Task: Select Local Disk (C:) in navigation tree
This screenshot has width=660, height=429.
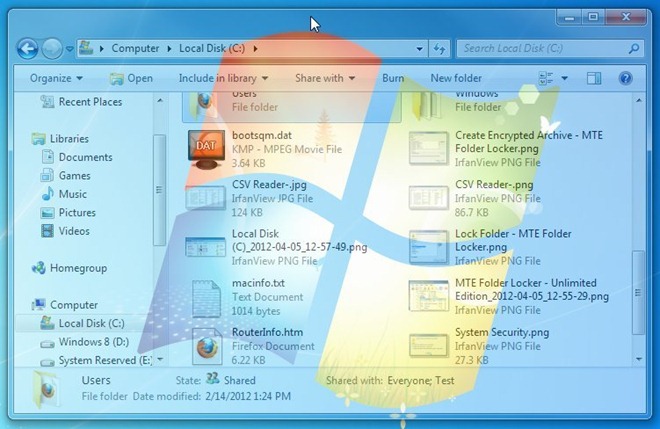Action: click(82, 323)
